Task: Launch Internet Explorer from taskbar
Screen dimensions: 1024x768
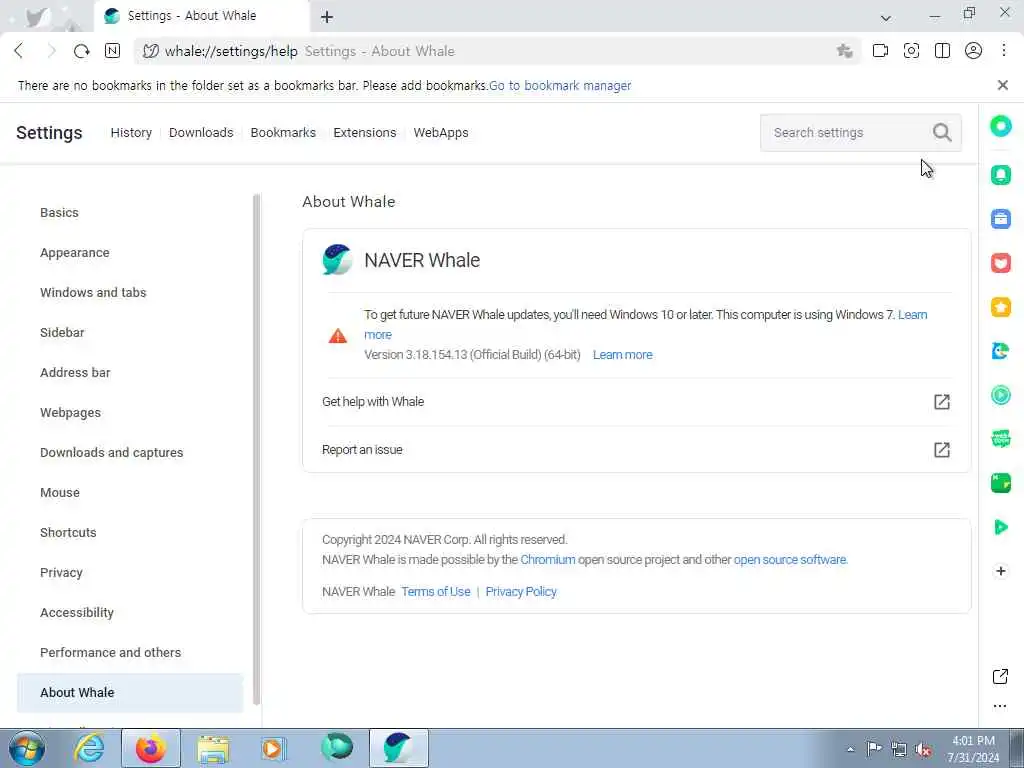Action: (x=89, y=748)
